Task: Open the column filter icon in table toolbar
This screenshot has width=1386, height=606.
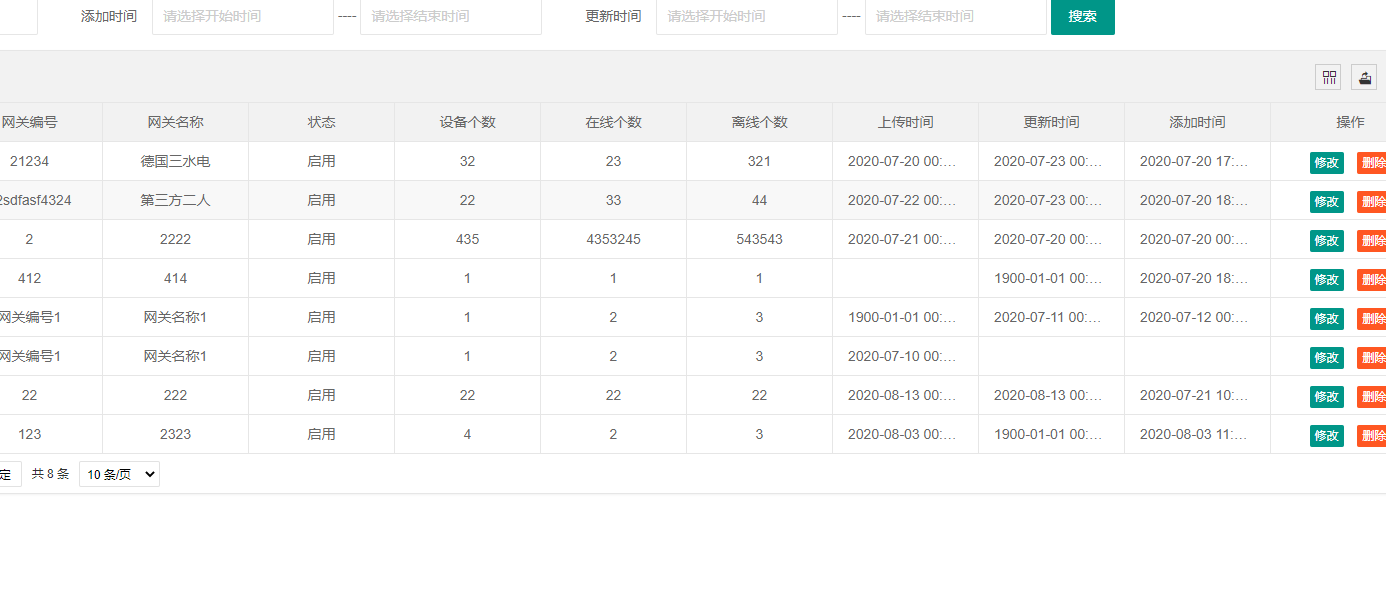Action: tap(1328, 77)
